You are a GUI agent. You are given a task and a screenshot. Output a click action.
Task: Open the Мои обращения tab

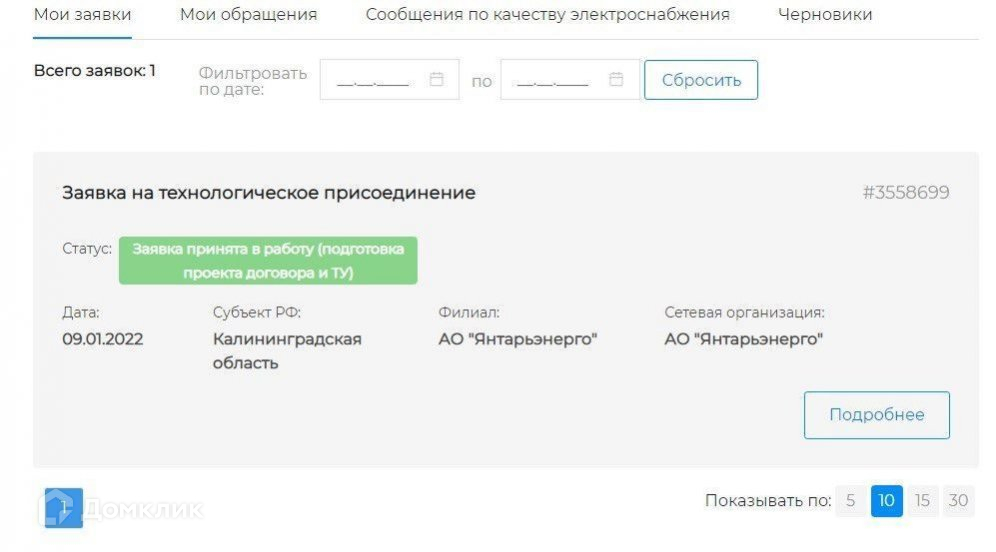248,15
